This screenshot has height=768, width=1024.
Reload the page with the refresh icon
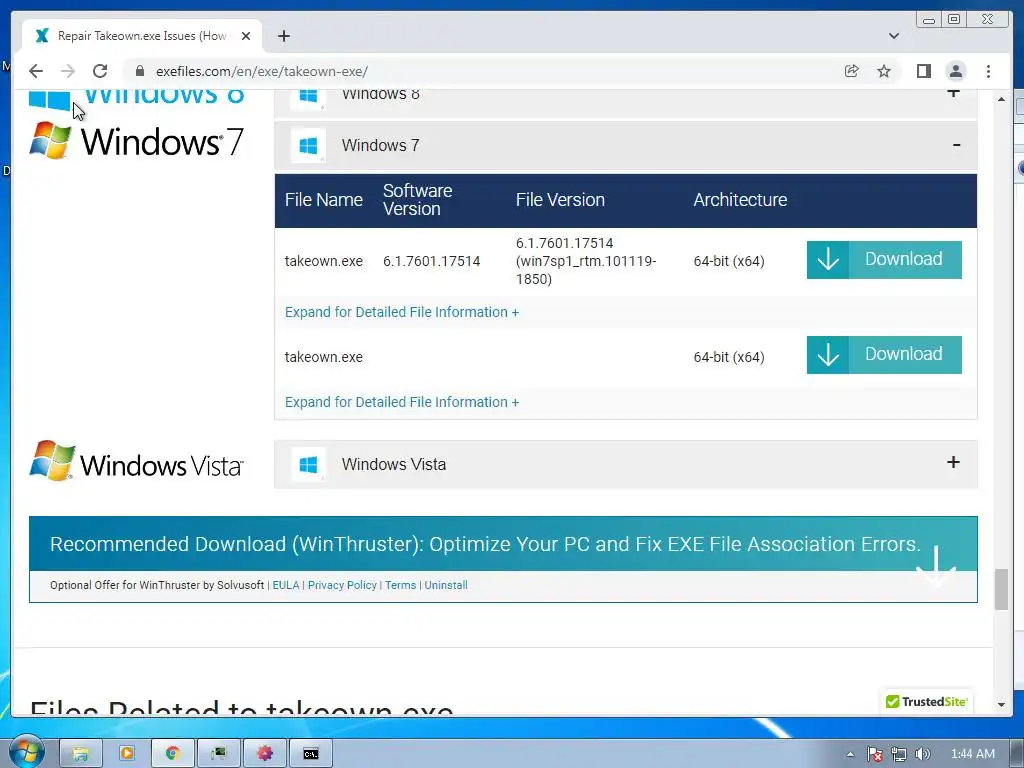coord(100,71)
